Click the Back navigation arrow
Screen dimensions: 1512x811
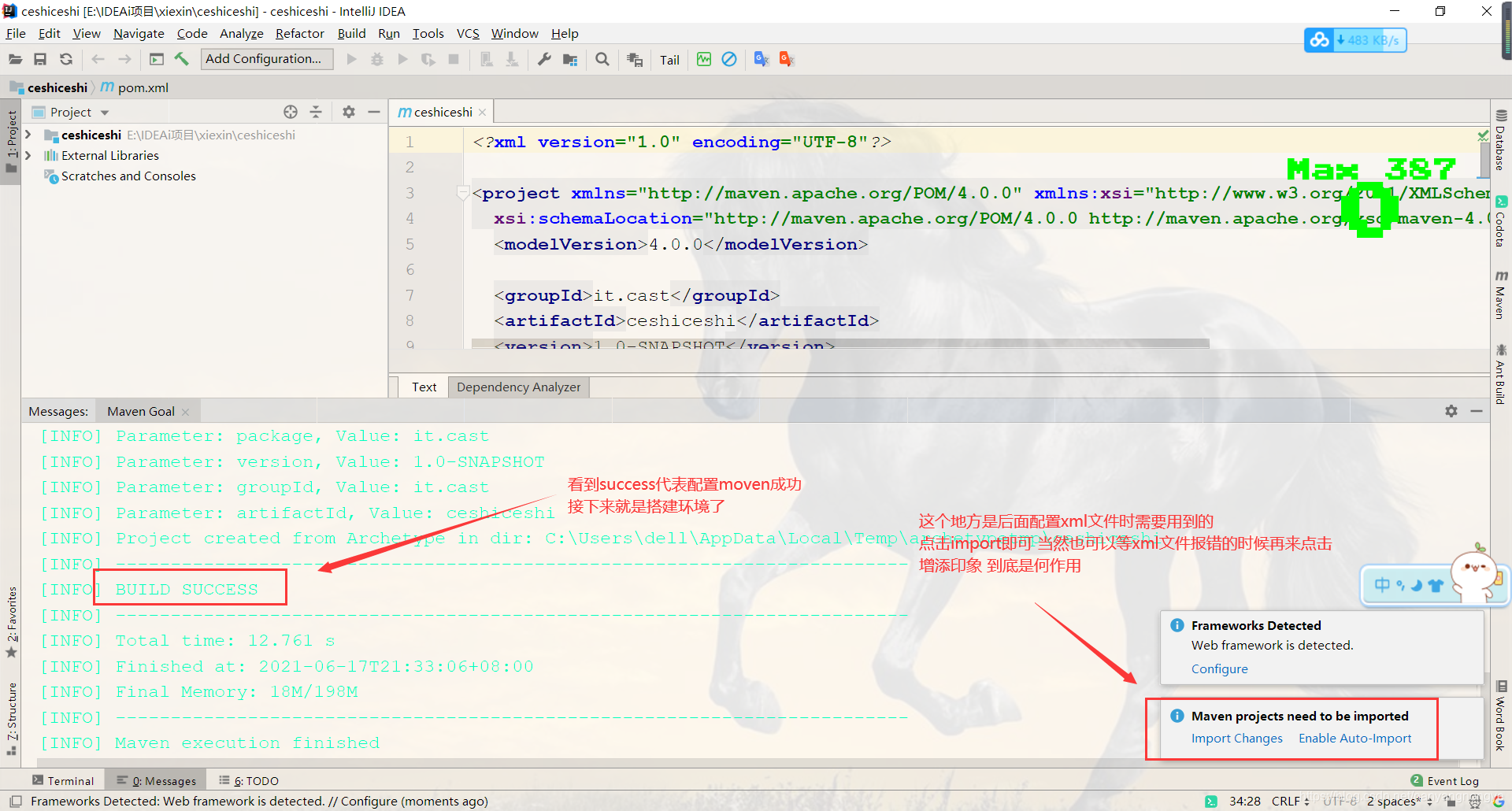pos(98,59)
